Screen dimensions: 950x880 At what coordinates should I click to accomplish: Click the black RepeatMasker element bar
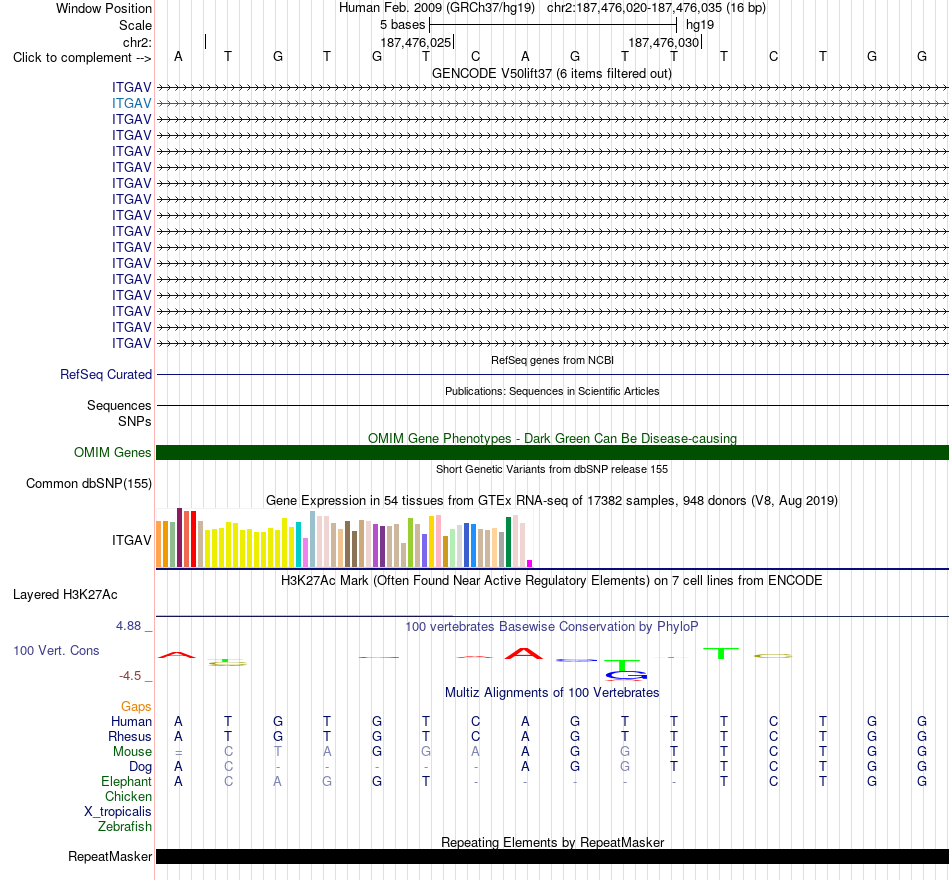click(x=552, y=856)
